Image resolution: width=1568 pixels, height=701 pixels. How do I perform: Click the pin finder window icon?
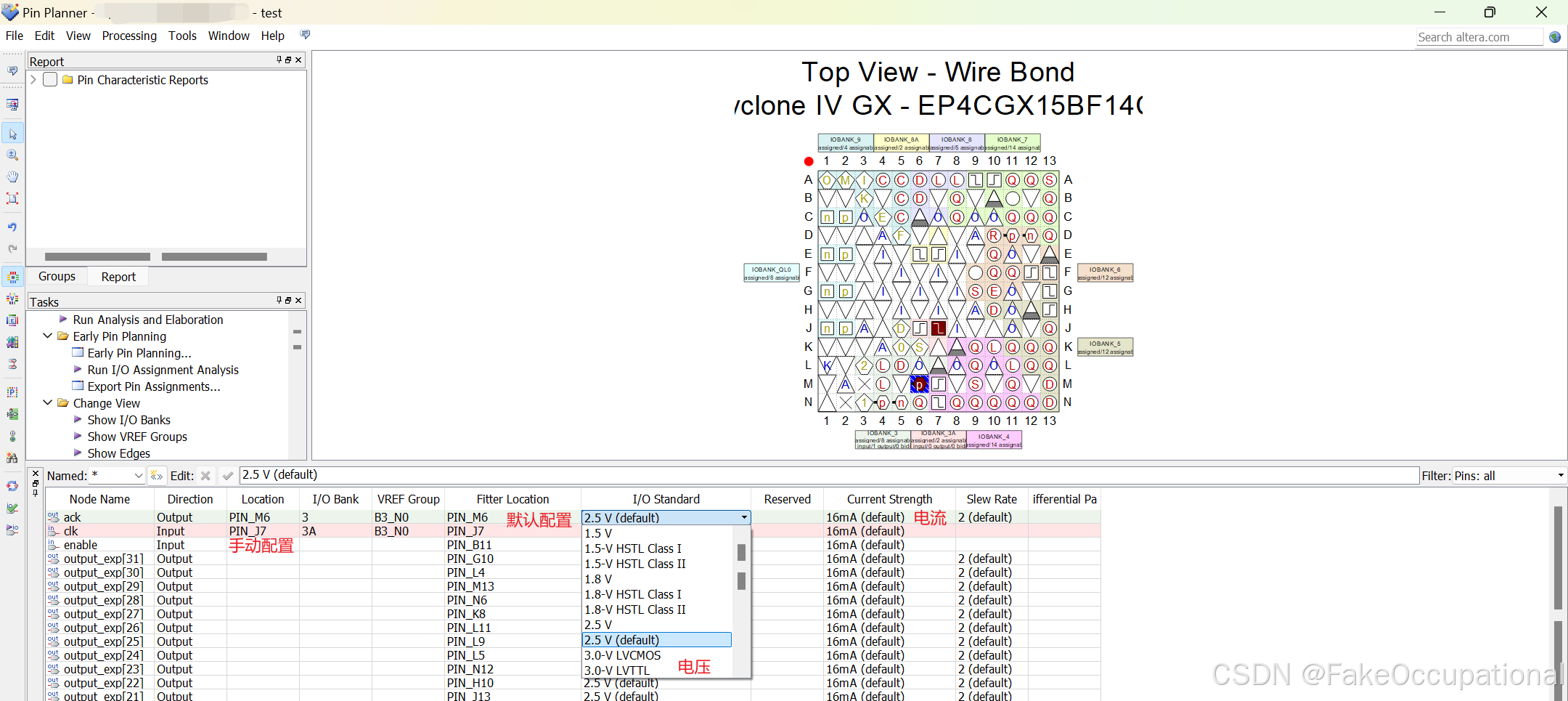(x=12, y=105)
